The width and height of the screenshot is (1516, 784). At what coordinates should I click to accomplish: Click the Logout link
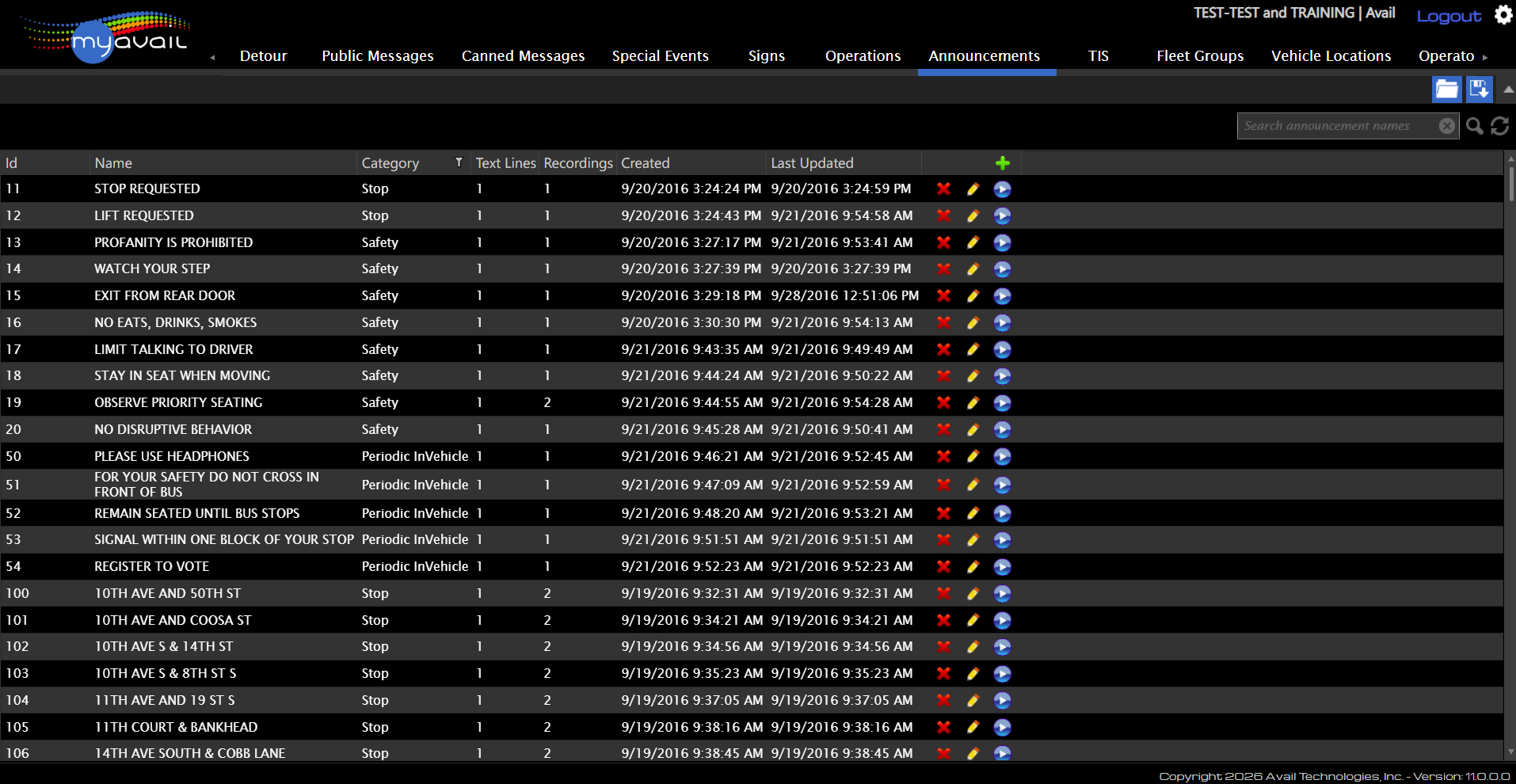1449,17
